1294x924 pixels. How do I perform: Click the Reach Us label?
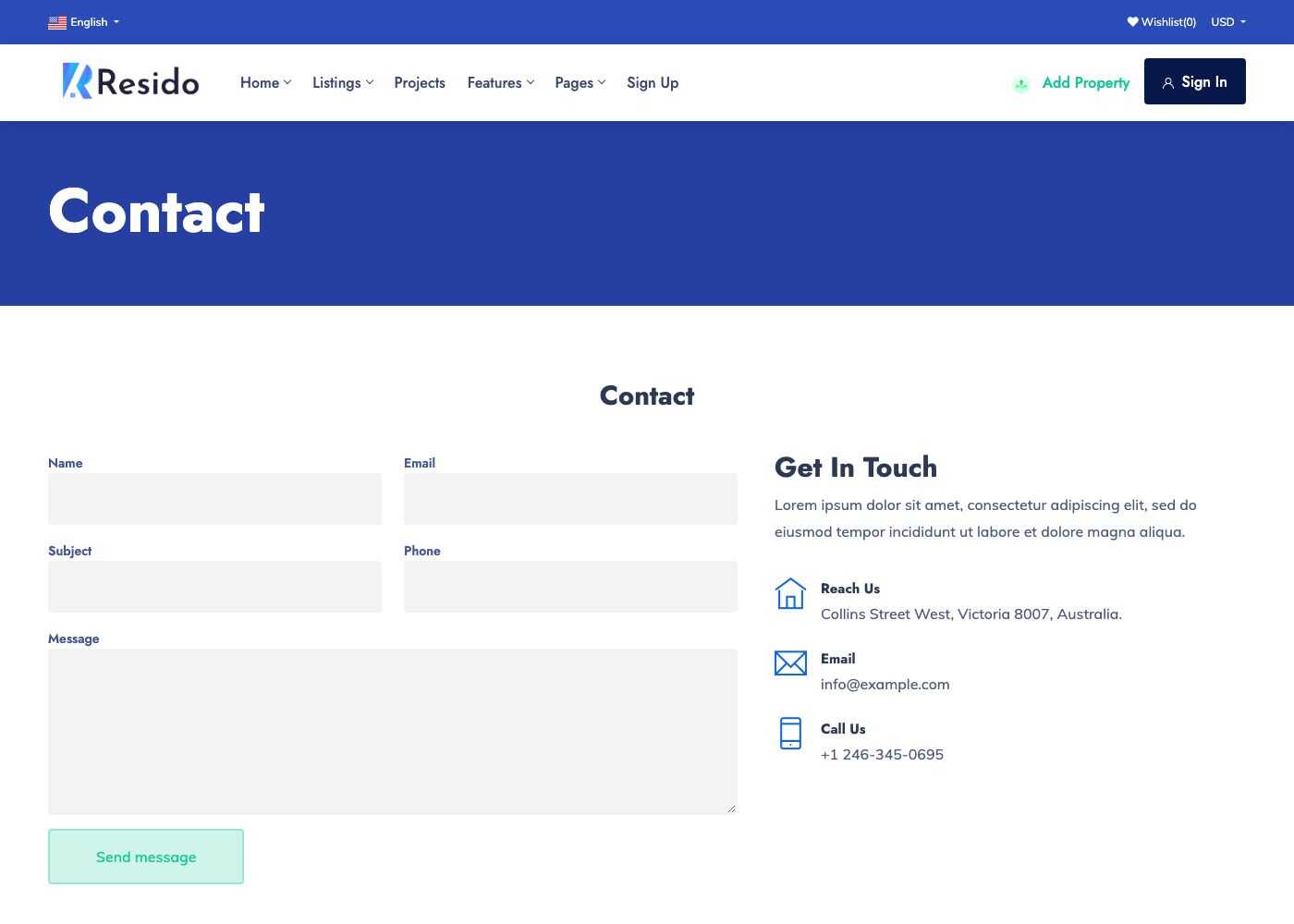pyautogui.click(x=850, y=589)
